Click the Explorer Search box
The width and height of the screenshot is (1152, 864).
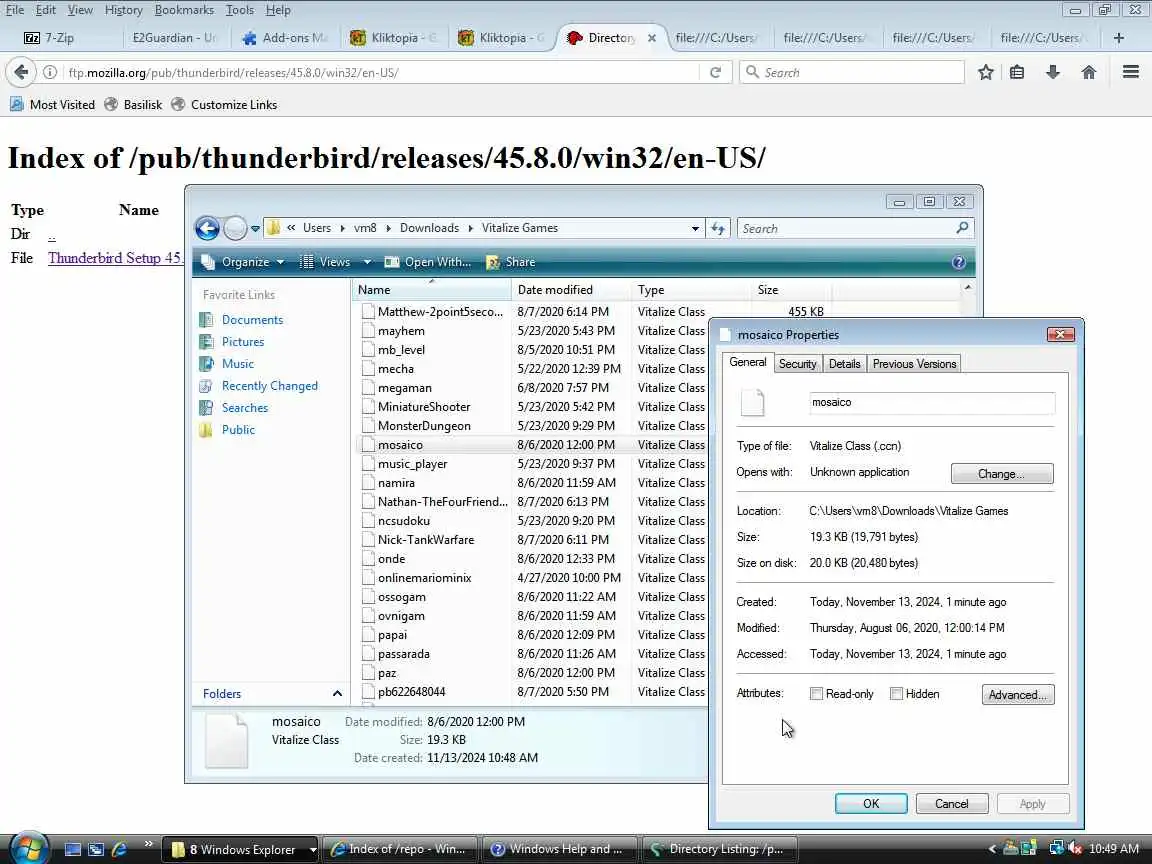coord(845,228)
